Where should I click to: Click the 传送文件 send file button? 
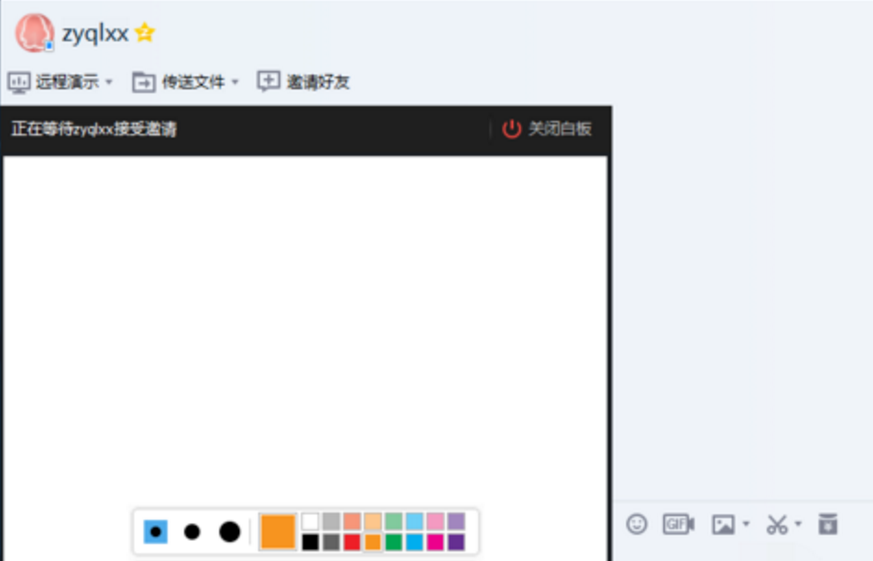pyautogui.click(x=179, y=82)
